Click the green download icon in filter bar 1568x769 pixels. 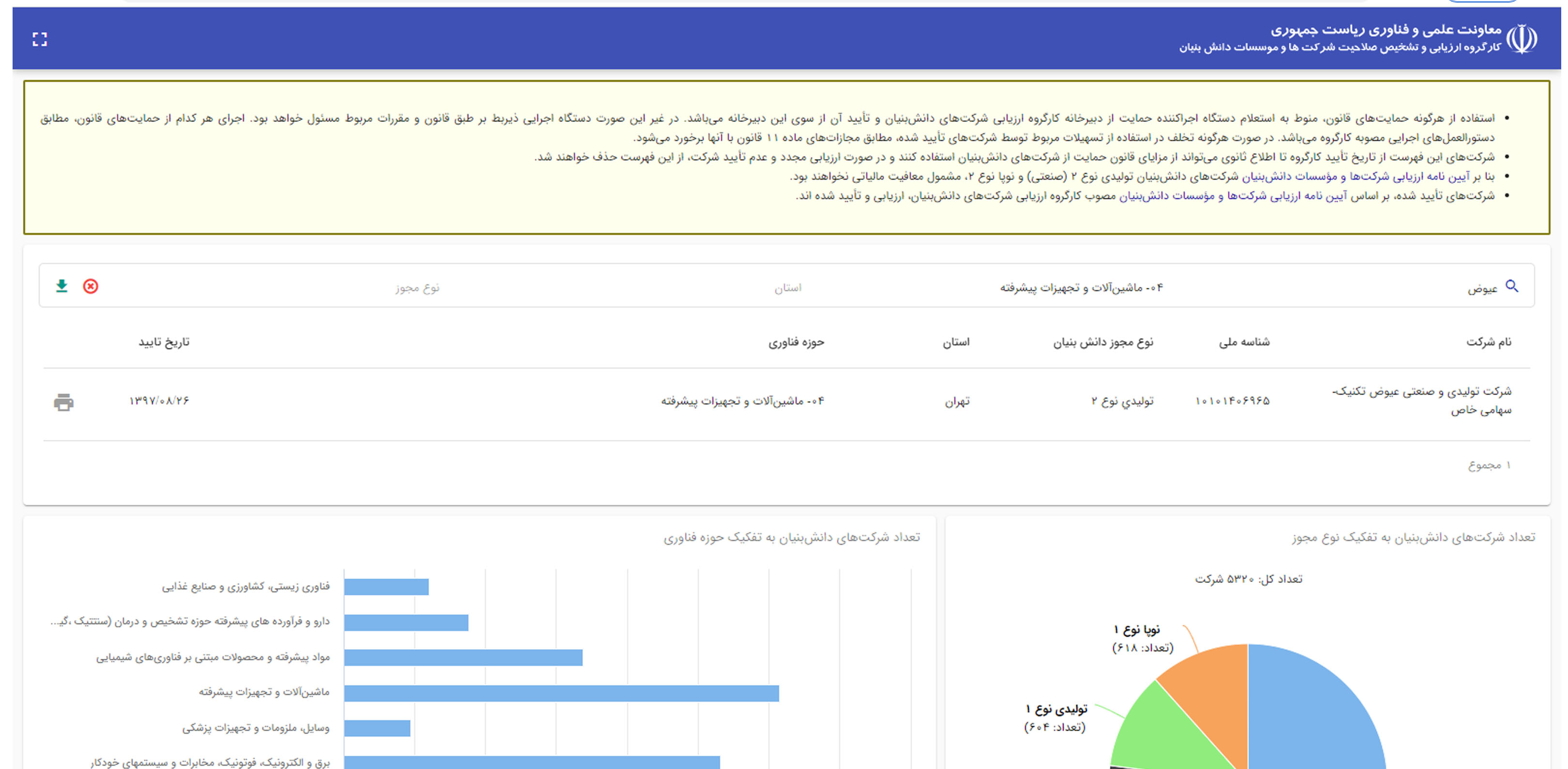click(x=61, y=286)
